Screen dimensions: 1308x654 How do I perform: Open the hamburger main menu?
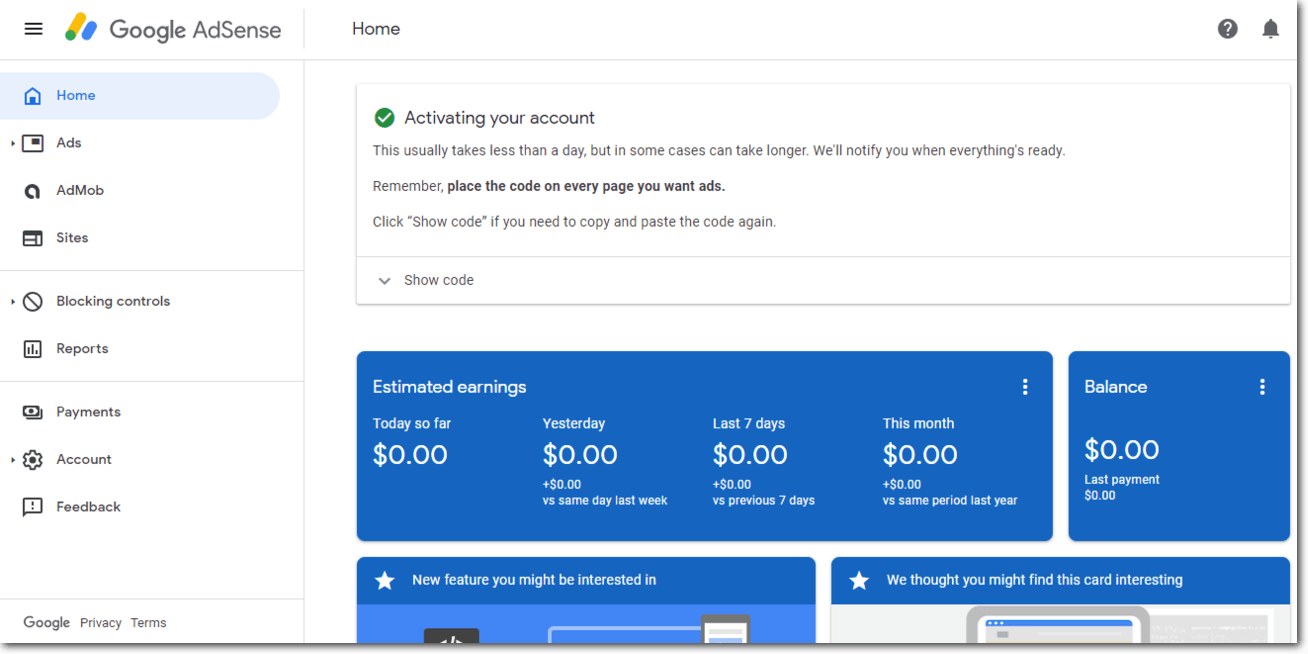pos(33,29)
